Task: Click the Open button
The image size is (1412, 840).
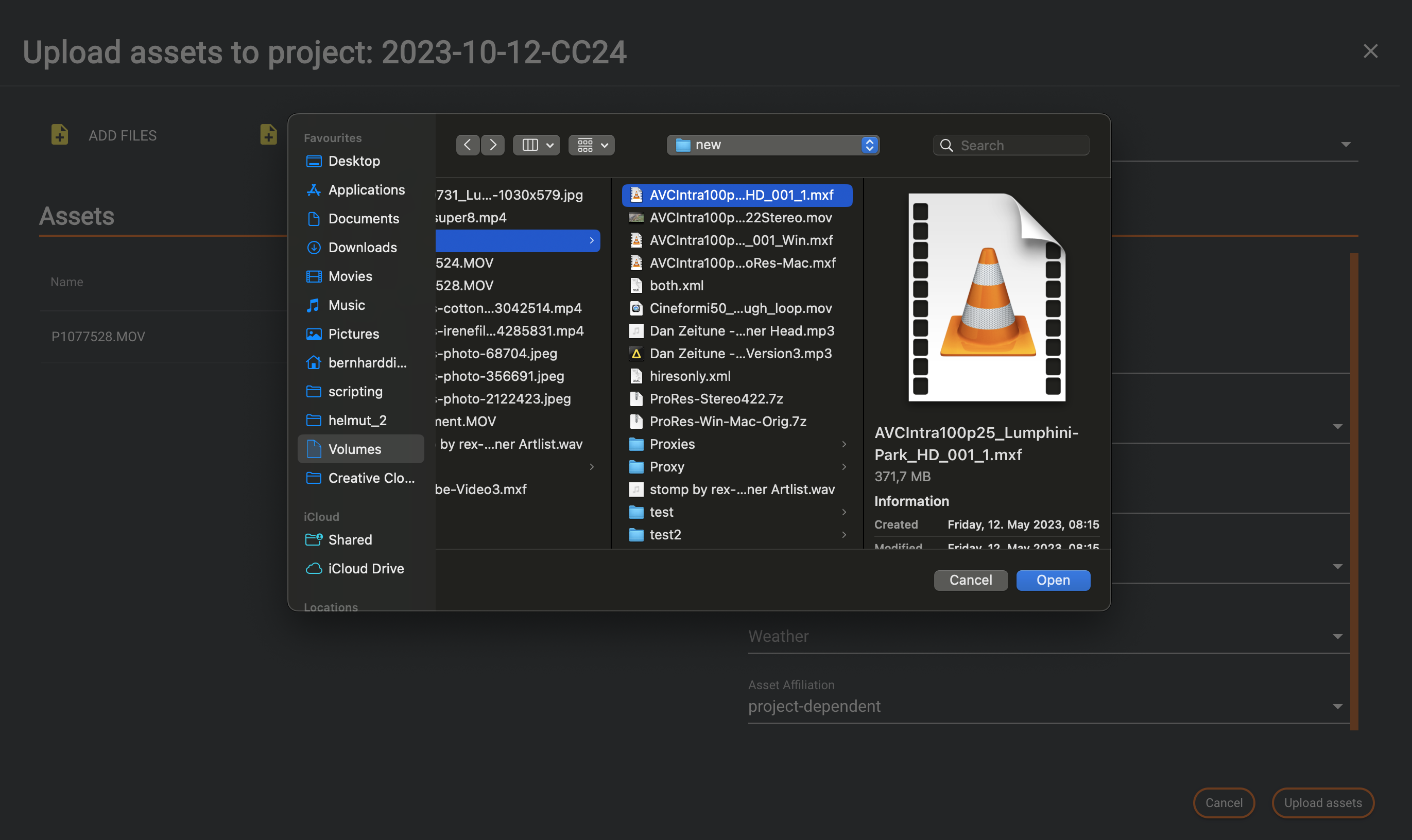Action: (x=1053, y=580)
